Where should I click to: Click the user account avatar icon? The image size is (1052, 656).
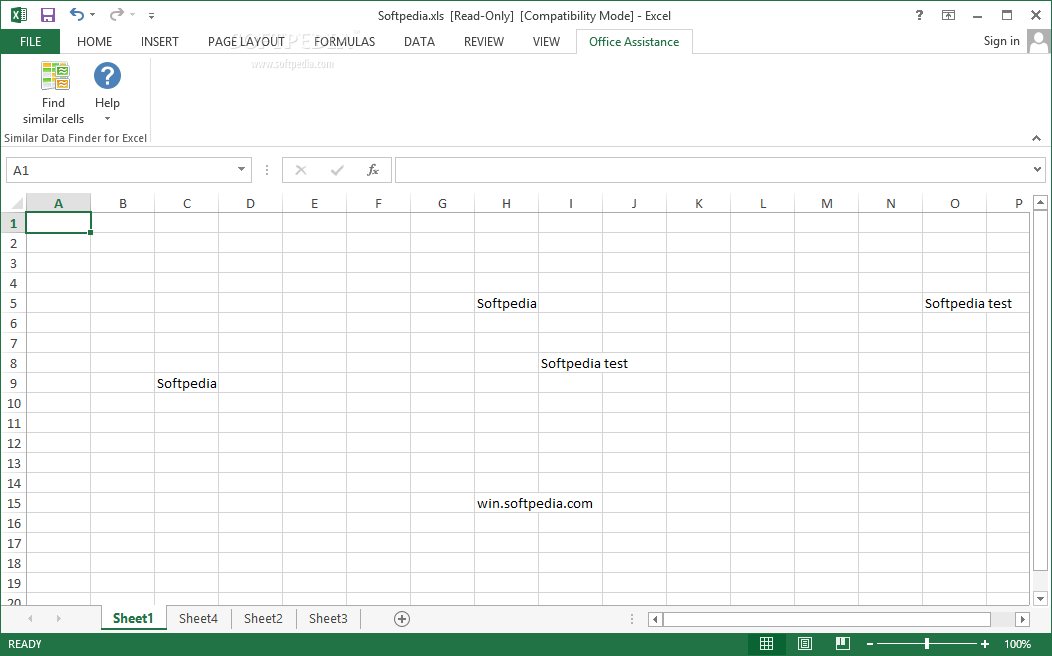tap(1039, 42)
